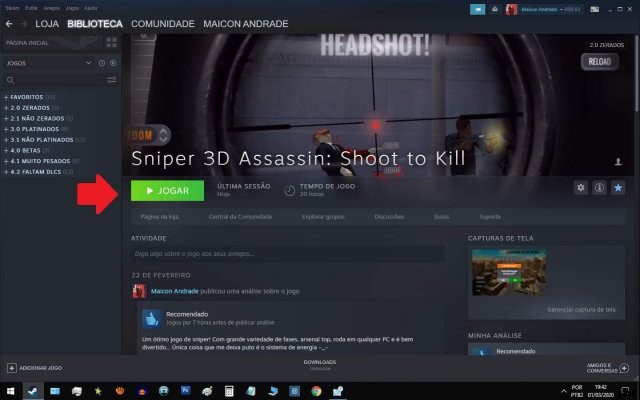640x400 pixels.
Task: Toggle the ready-to-play filter icon
Action: click(112, 63)
